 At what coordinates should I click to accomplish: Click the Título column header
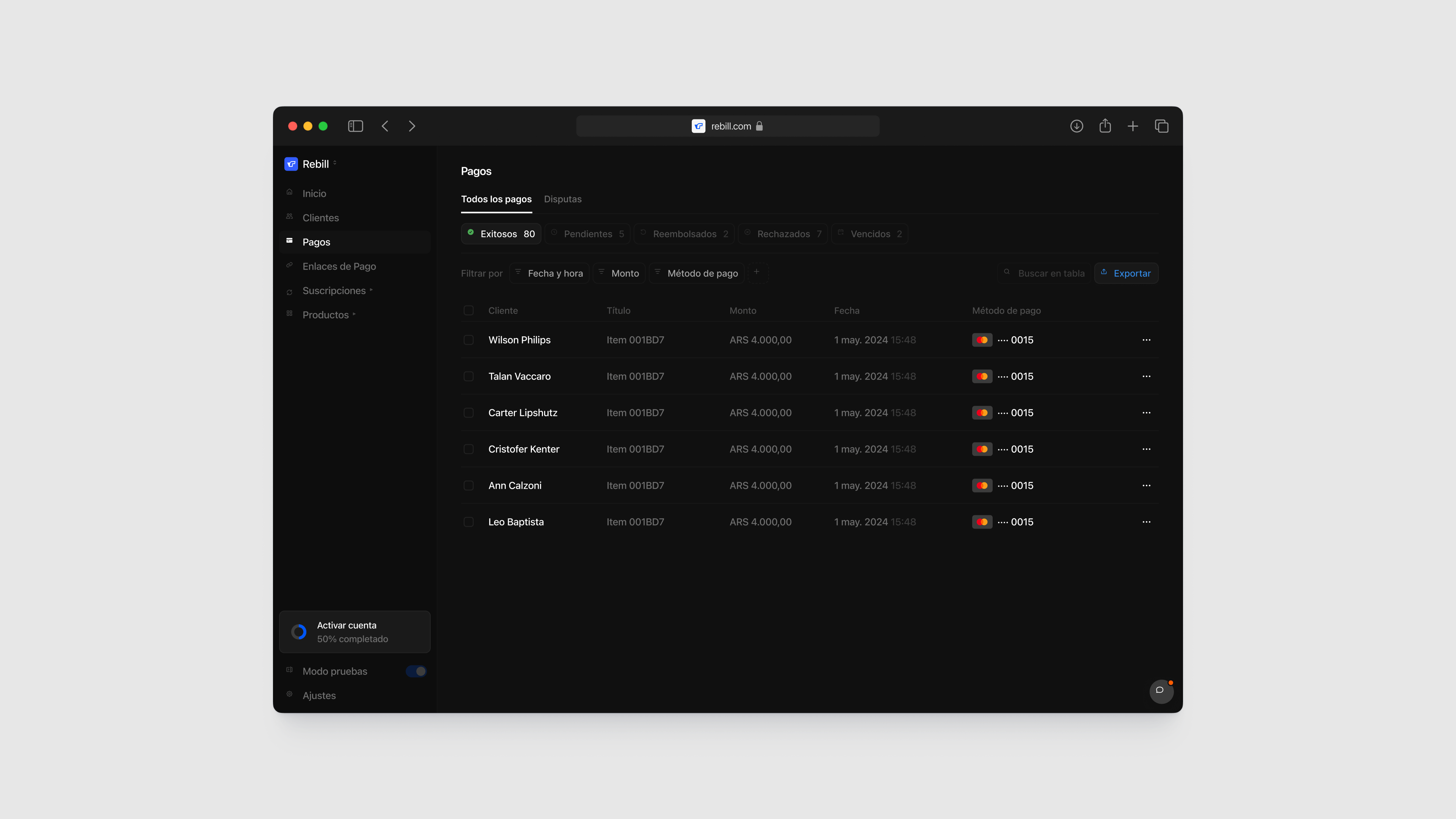coord(618,310)
